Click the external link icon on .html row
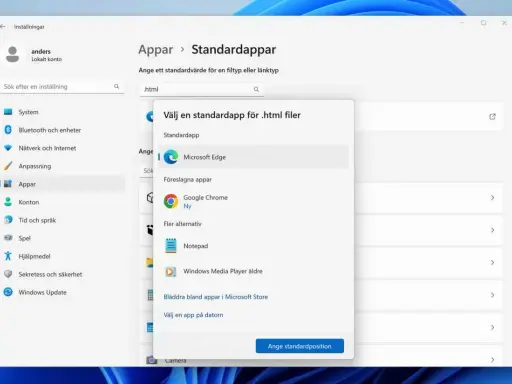The image size is (512, 384). (x=492, y=117)
